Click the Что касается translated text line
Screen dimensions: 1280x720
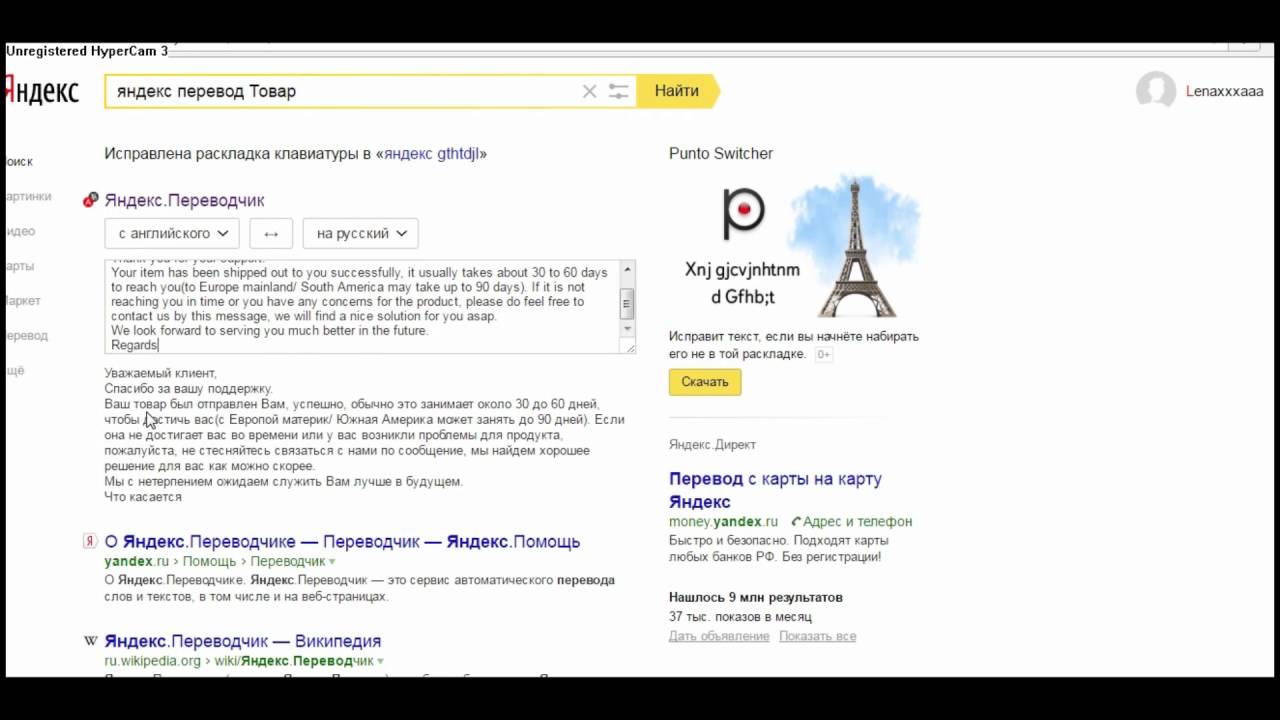143,497
